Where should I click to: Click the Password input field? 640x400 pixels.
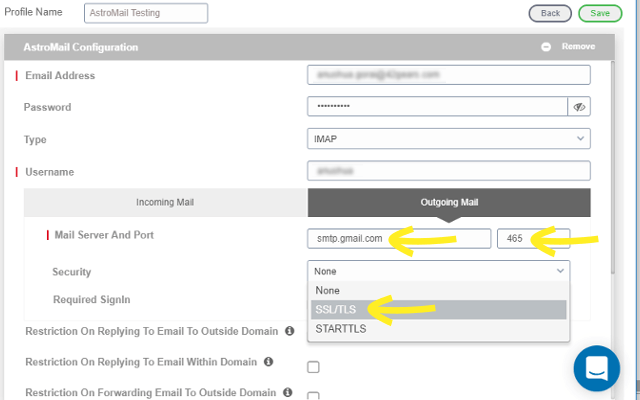point(437,106)
